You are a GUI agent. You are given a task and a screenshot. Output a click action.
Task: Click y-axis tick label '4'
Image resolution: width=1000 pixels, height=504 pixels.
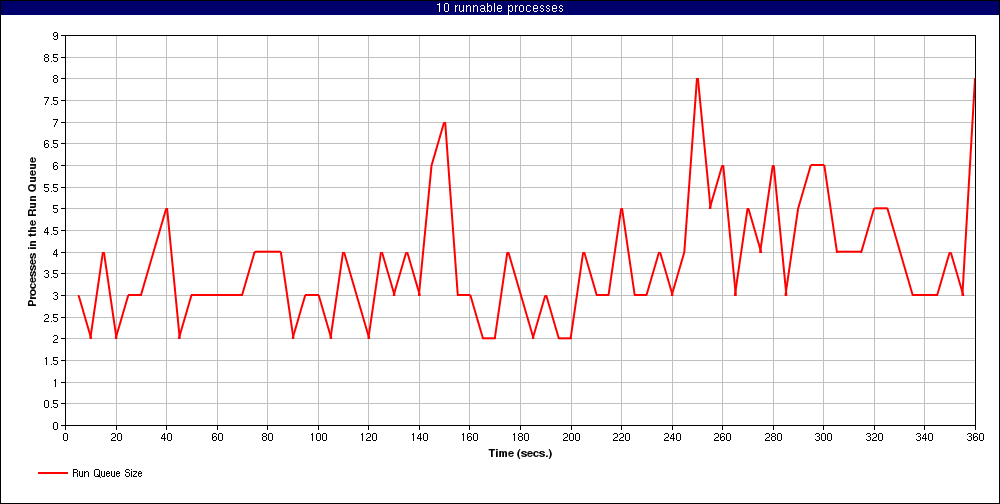click(55, 252)
